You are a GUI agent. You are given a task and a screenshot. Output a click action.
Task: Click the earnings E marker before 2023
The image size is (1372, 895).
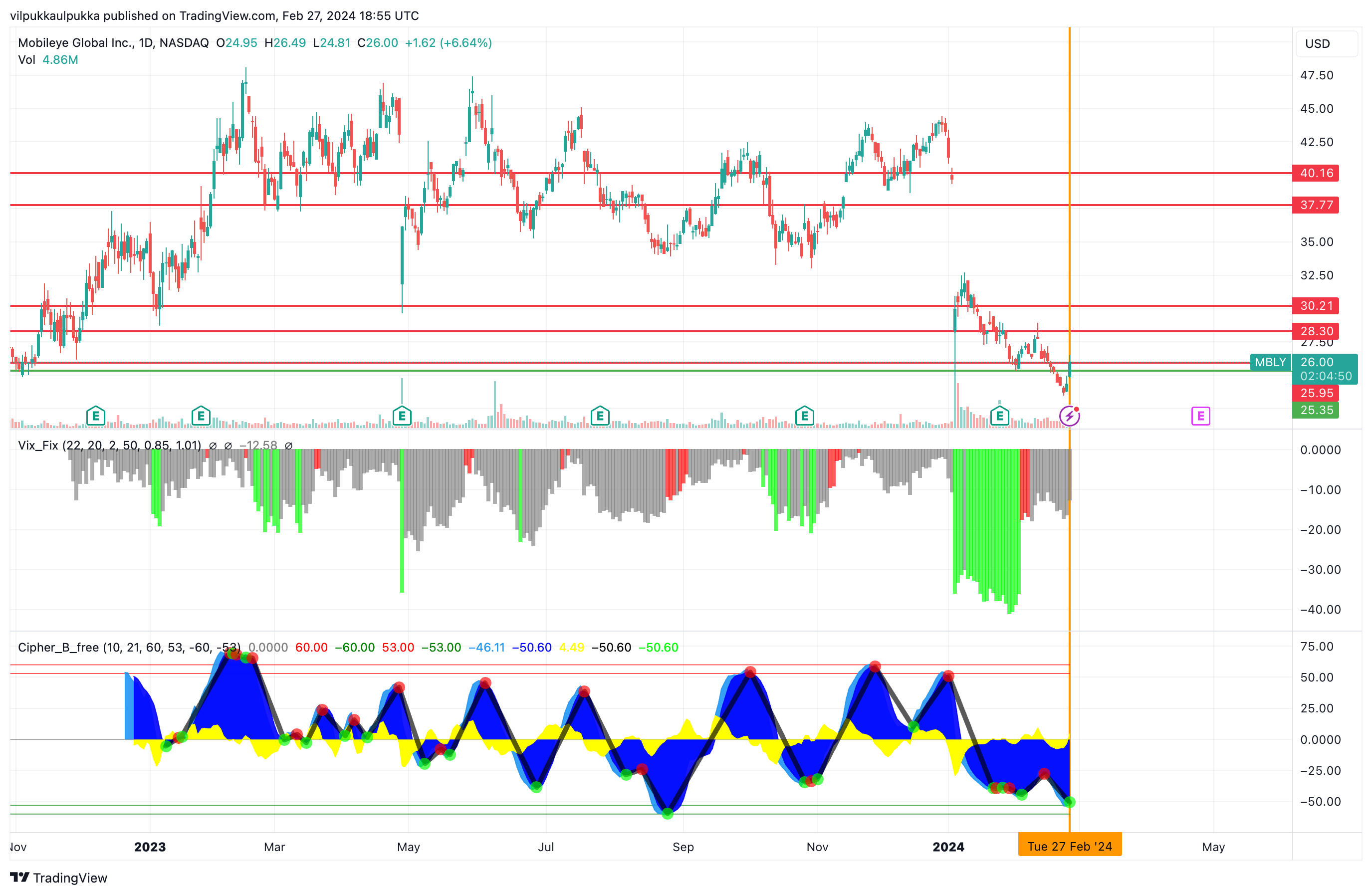96,416
